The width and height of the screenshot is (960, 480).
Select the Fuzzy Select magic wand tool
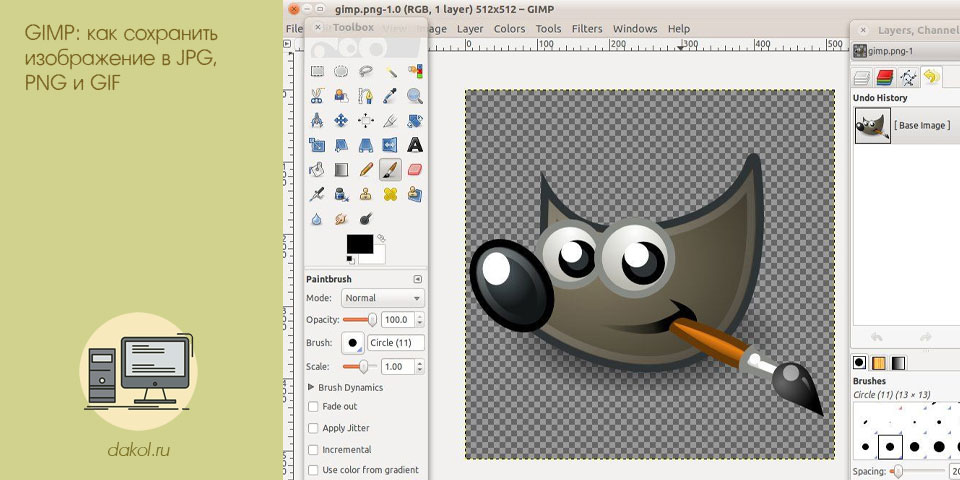point(391,72)
